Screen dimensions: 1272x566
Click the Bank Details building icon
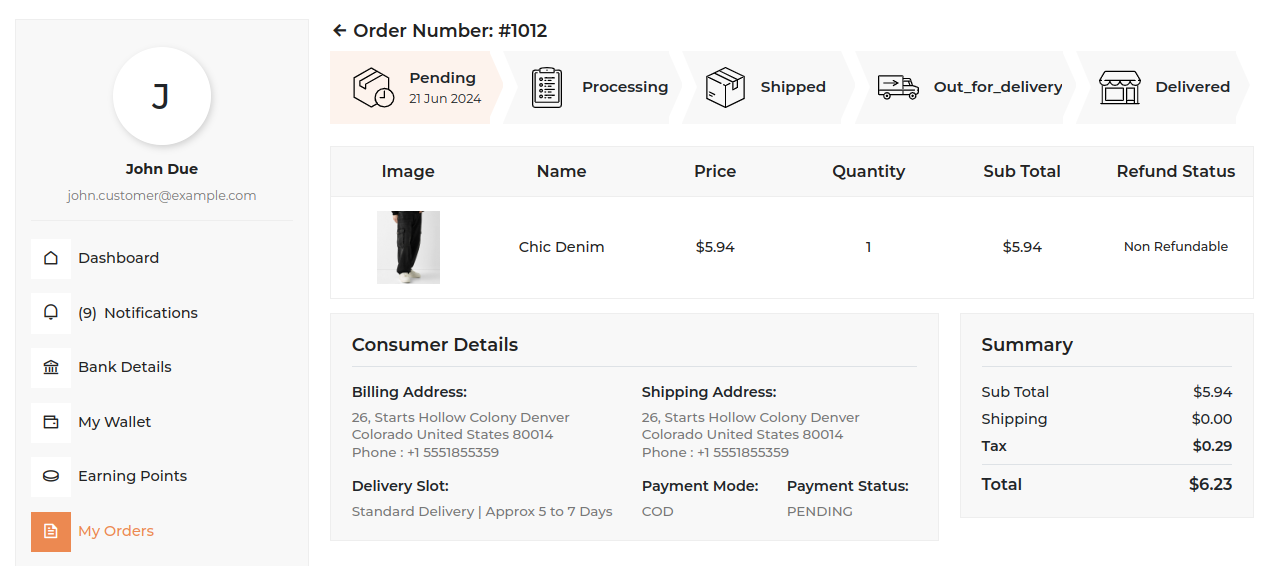point(51,367)
